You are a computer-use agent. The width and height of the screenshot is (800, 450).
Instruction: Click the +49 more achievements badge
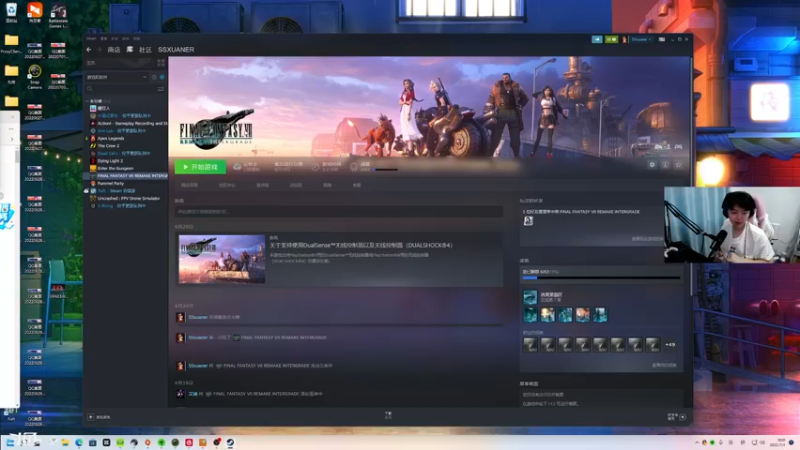click(x=670, y=345)
